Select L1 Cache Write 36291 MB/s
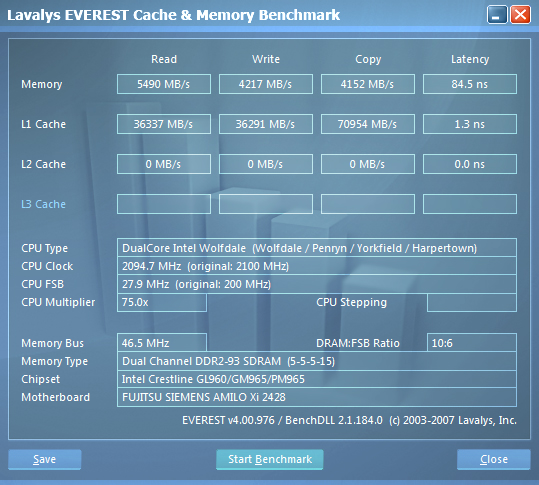Viewport: 539px width, 485px height. click(266, 124)
